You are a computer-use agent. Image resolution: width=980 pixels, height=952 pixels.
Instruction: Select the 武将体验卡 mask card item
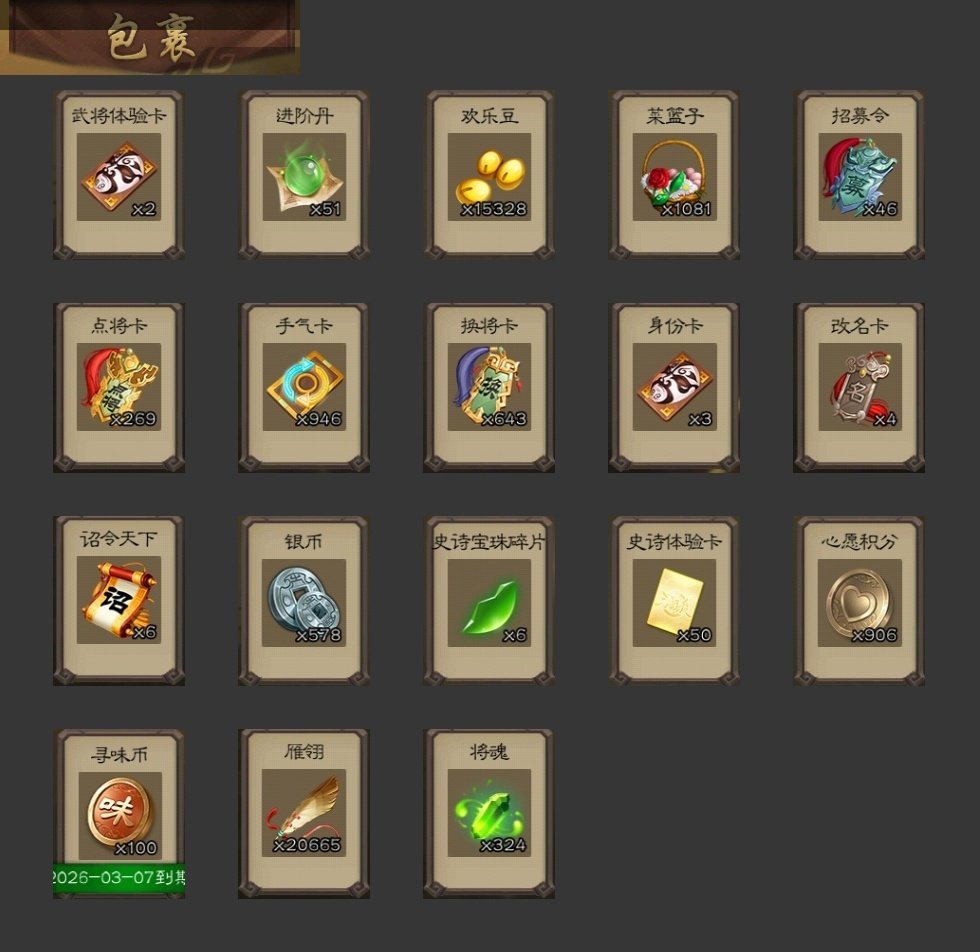coord(119,175)
